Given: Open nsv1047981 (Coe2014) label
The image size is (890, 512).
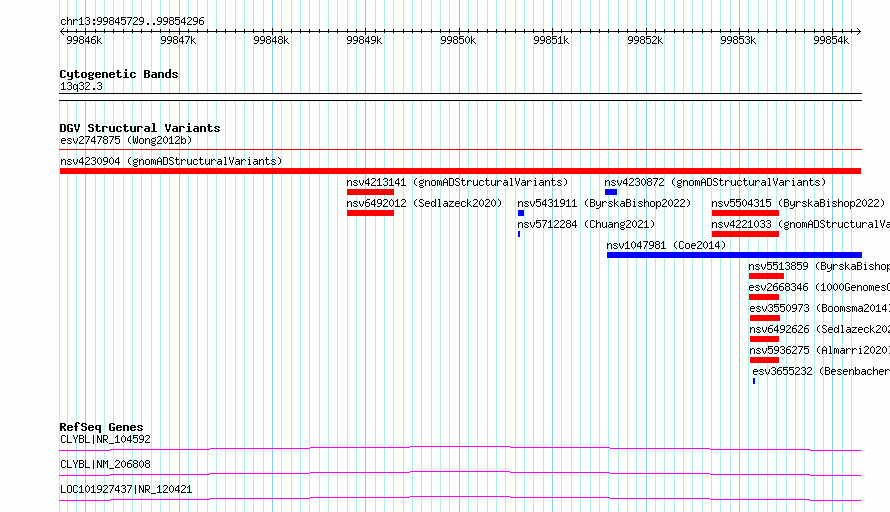Looking at the screenshot, I should 666,245.
